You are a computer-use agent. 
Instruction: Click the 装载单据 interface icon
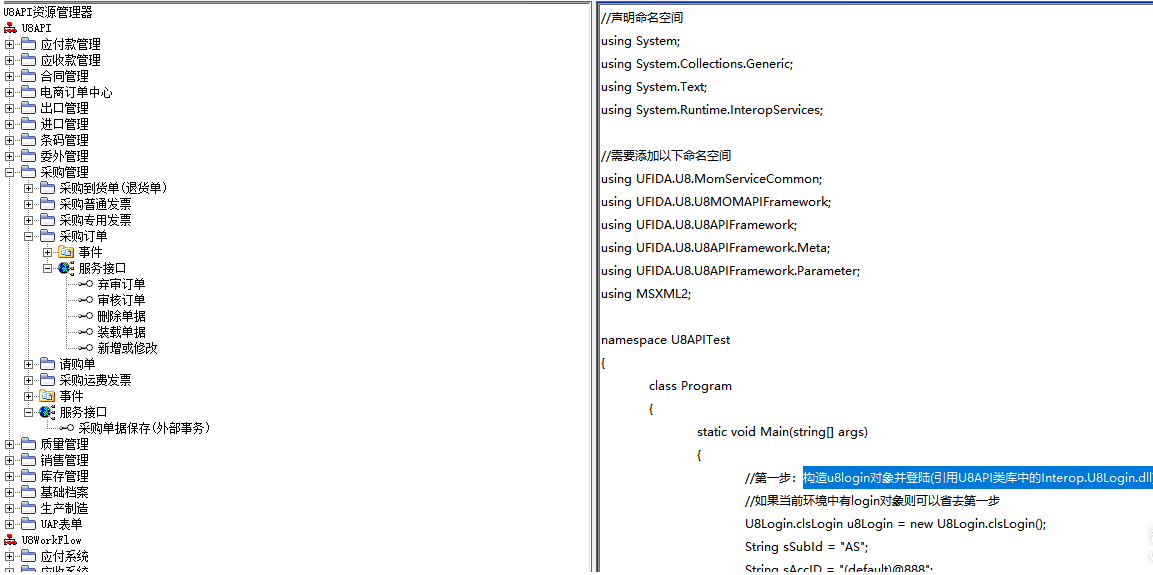(x=85, y=332)
